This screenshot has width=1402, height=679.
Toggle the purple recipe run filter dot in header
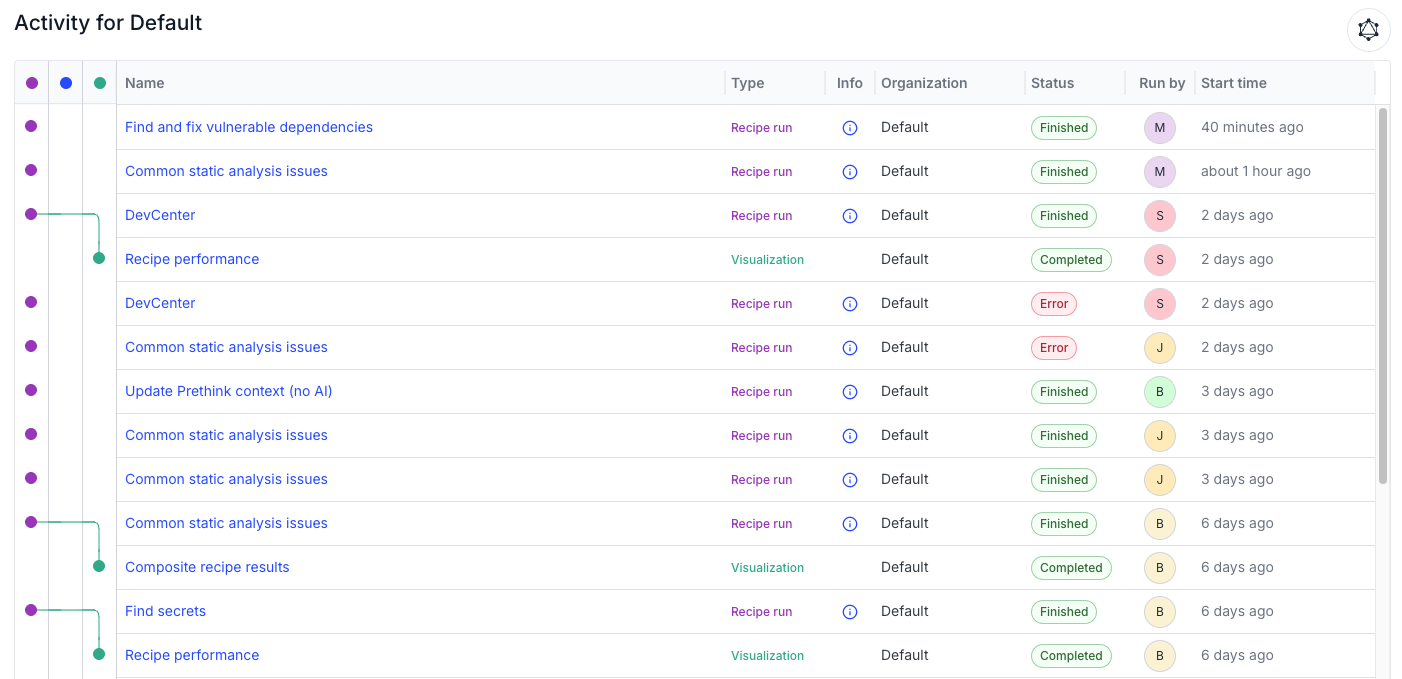(32, 83)
